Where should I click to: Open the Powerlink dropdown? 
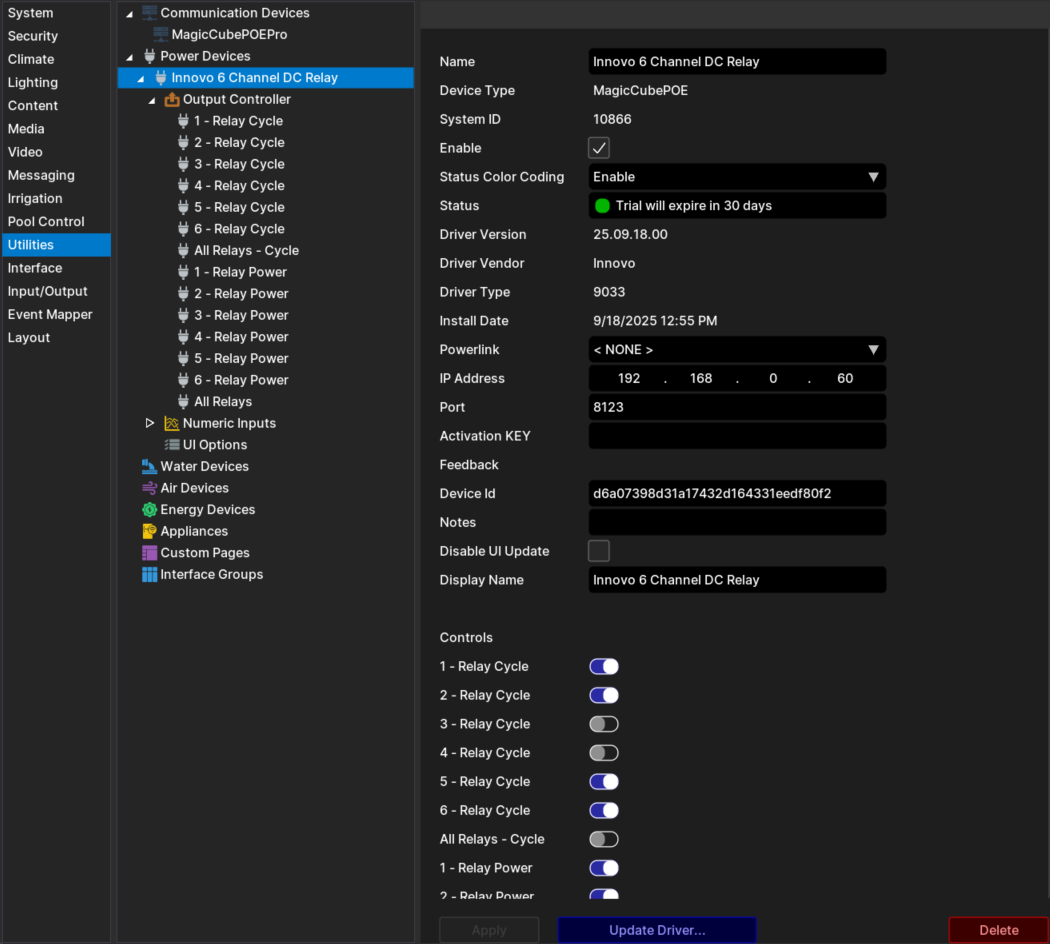tap(737, 350)
